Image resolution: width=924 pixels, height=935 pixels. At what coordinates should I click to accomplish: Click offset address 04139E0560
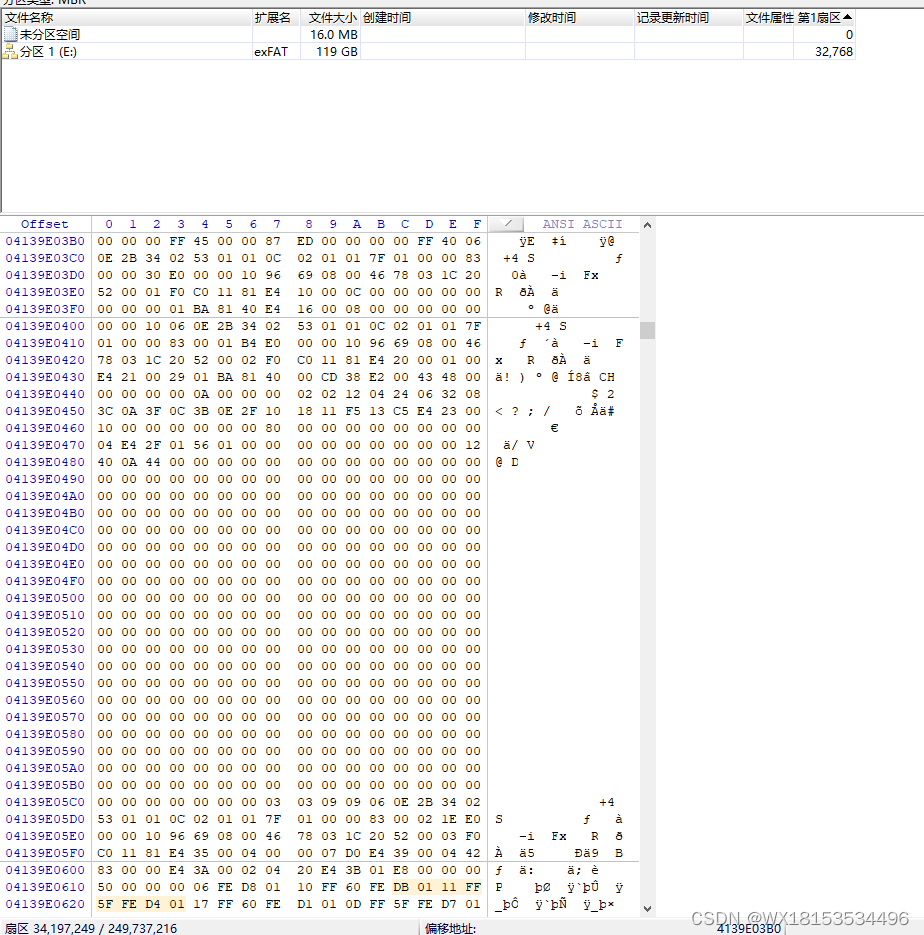[x=45, y=700]
